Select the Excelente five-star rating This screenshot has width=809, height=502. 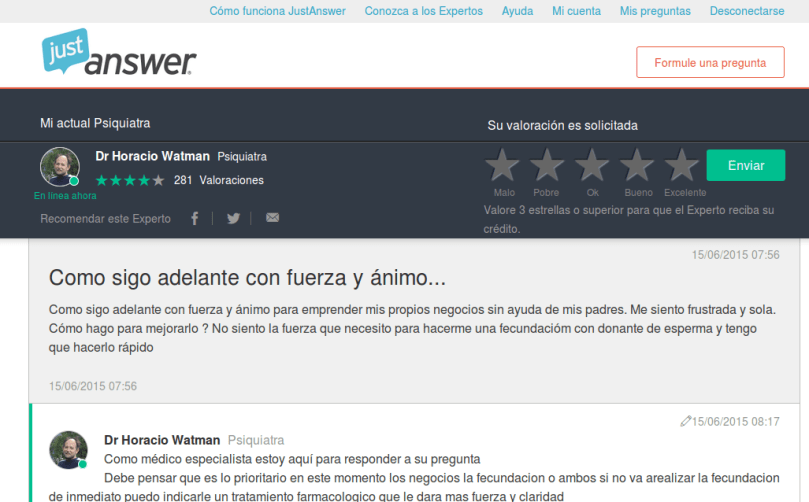(x=682, y=165)
